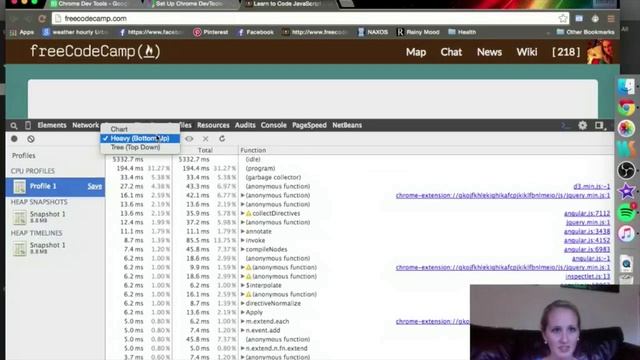
Task: Clear all profiles icon
Action: click(x=31, y=139)
